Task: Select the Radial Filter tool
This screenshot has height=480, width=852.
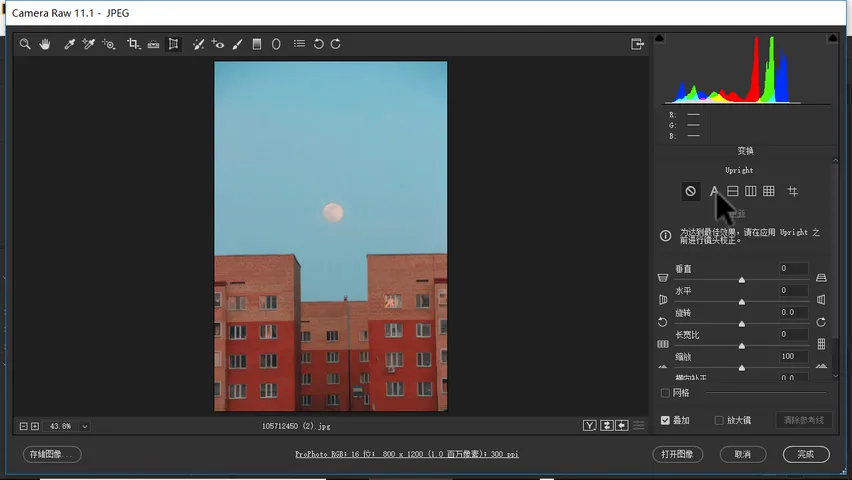Action: click(x=276, y=44)
